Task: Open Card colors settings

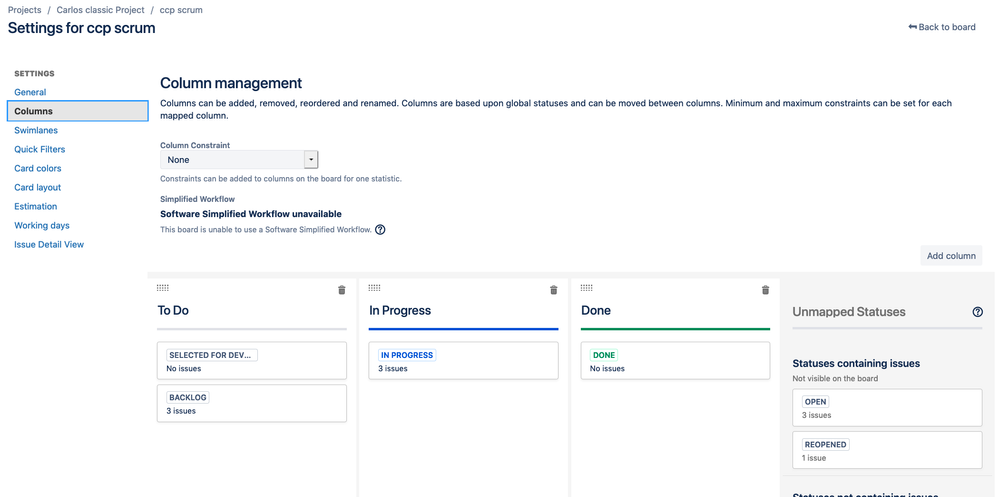Action: [38, 168]
